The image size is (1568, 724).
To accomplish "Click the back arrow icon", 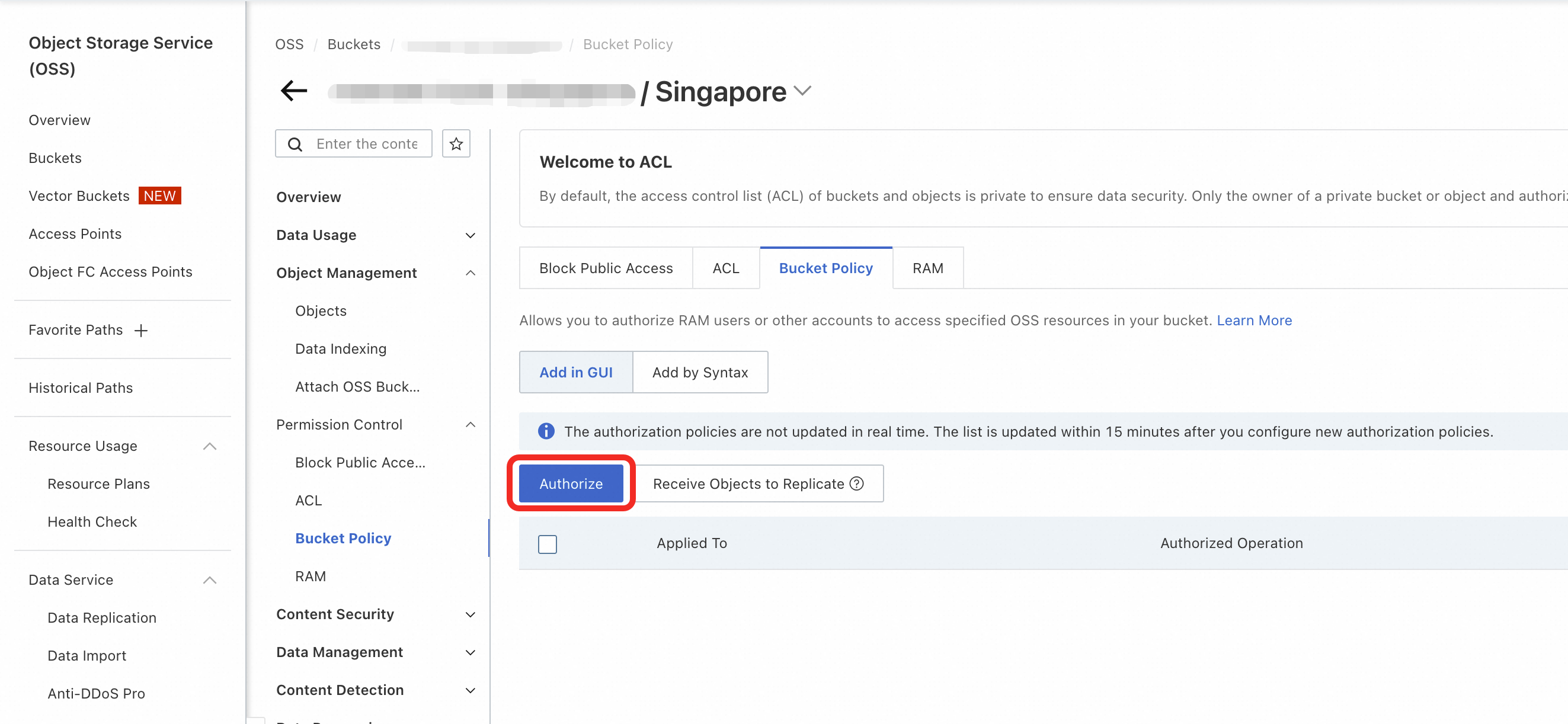I will [294, 91].
